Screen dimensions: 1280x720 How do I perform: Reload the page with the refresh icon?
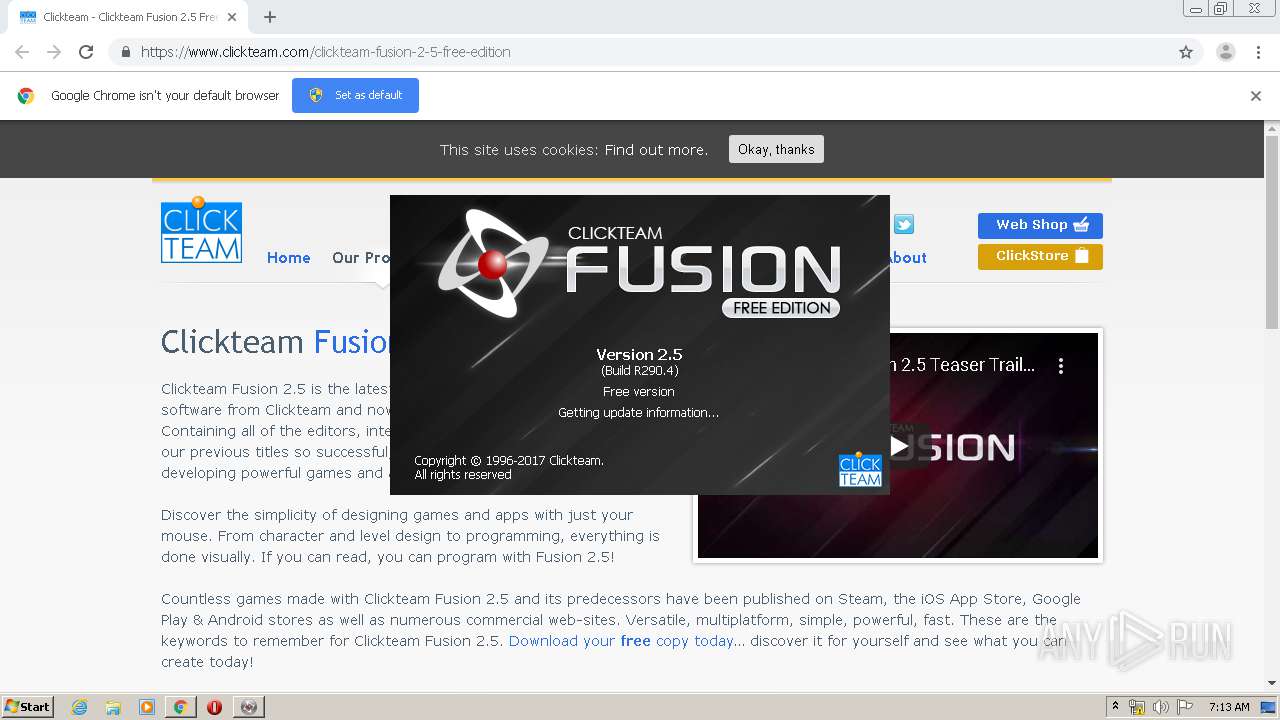(86, 52)
